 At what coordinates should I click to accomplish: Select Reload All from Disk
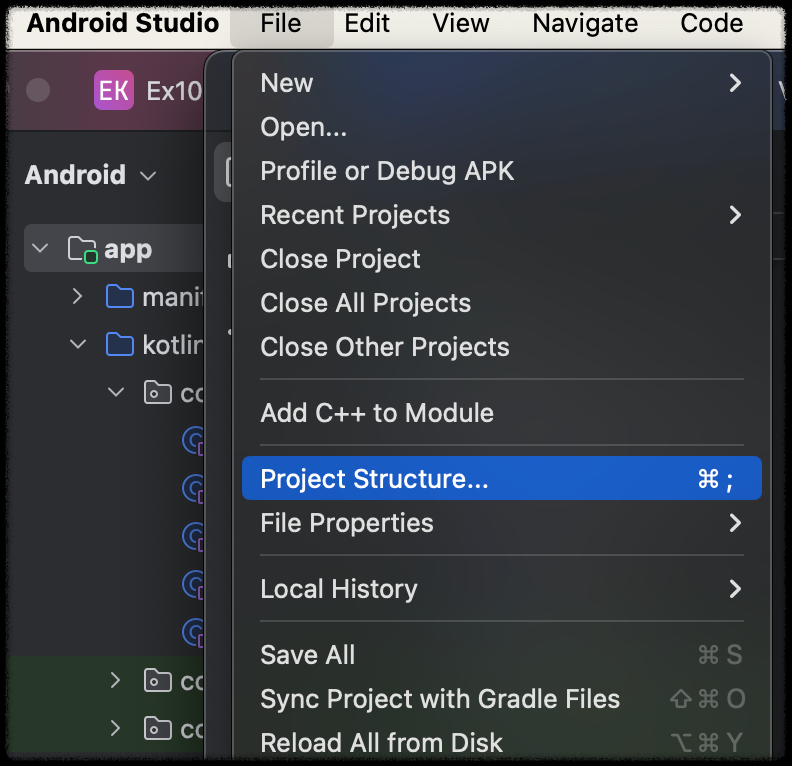click(502, 742)
